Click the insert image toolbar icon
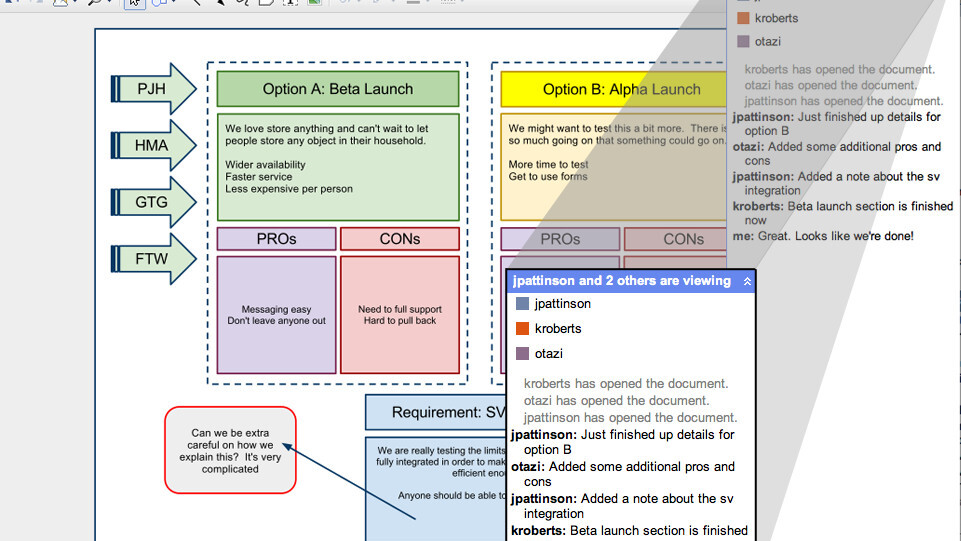This screenshot has height=541, width=961. (314, 3)
